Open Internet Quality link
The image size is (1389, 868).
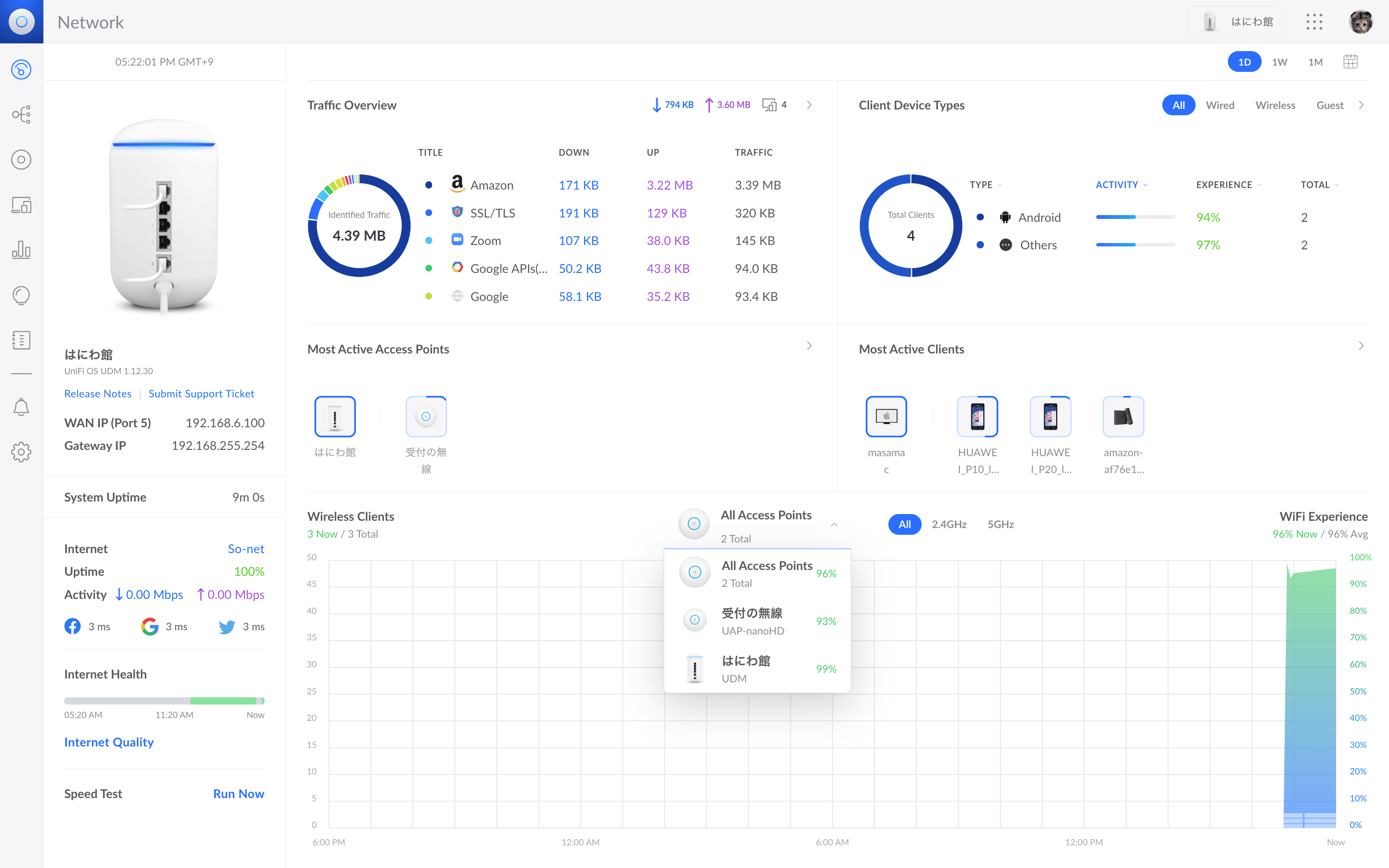109,742
